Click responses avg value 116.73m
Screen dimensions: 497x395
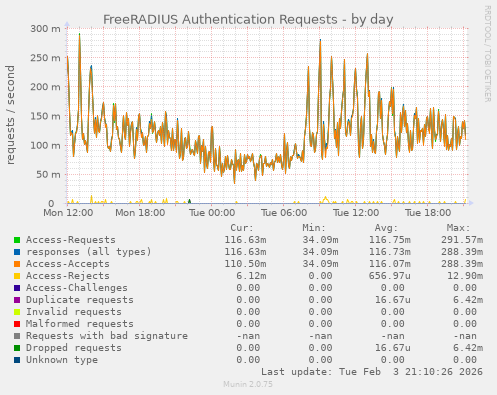pos(389,252)
